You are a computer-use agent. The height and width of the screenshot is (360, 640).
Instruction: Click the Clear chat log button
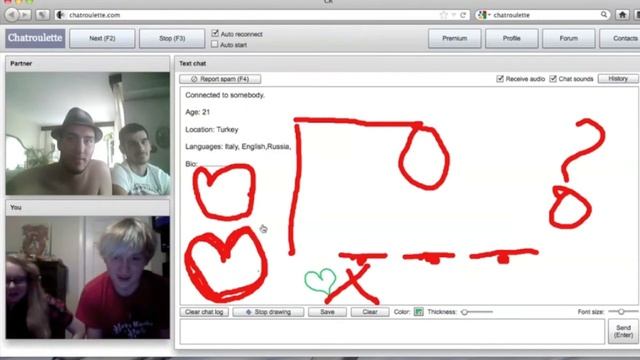click(x=204, y=312)
